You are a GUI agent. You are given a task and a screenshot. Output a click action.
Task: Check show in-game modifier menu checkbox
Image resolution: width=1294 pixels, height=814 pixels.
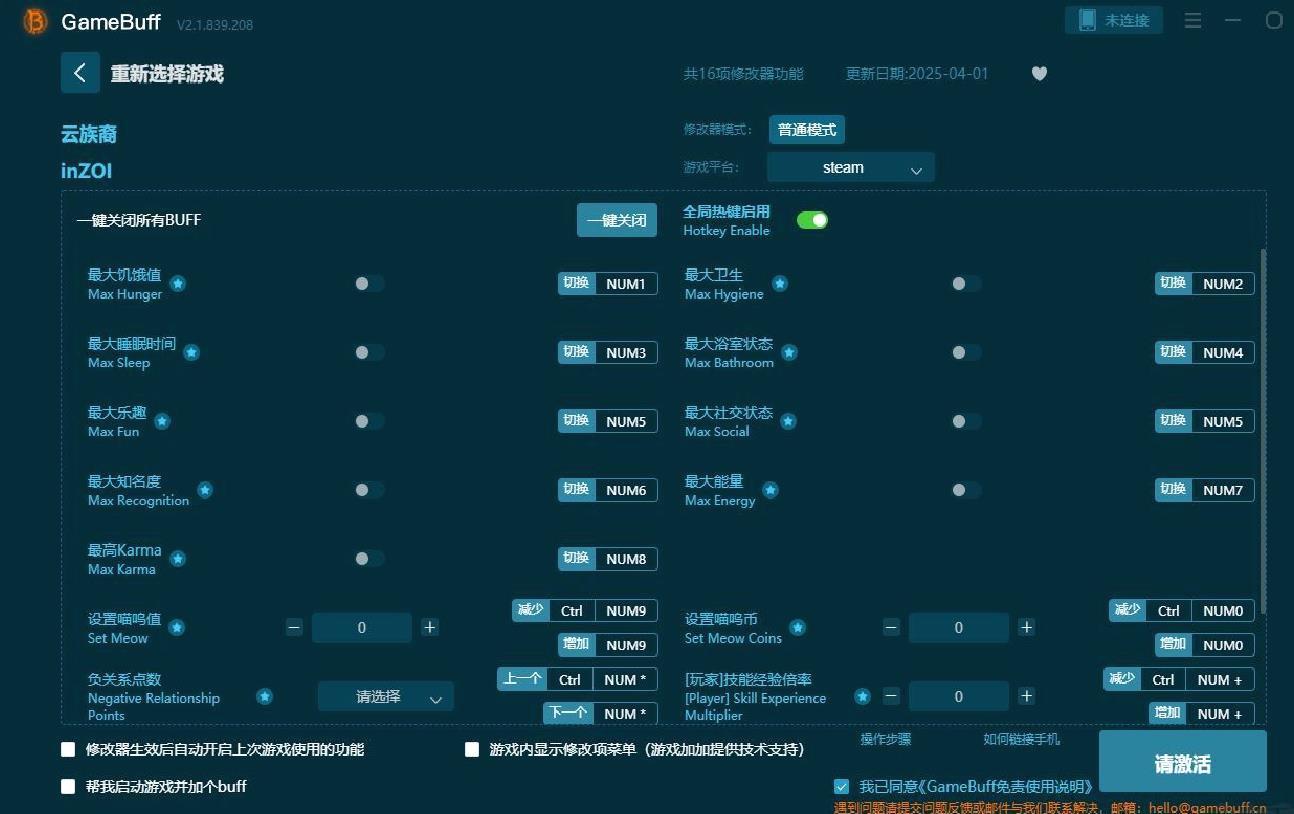click(472, 749)
